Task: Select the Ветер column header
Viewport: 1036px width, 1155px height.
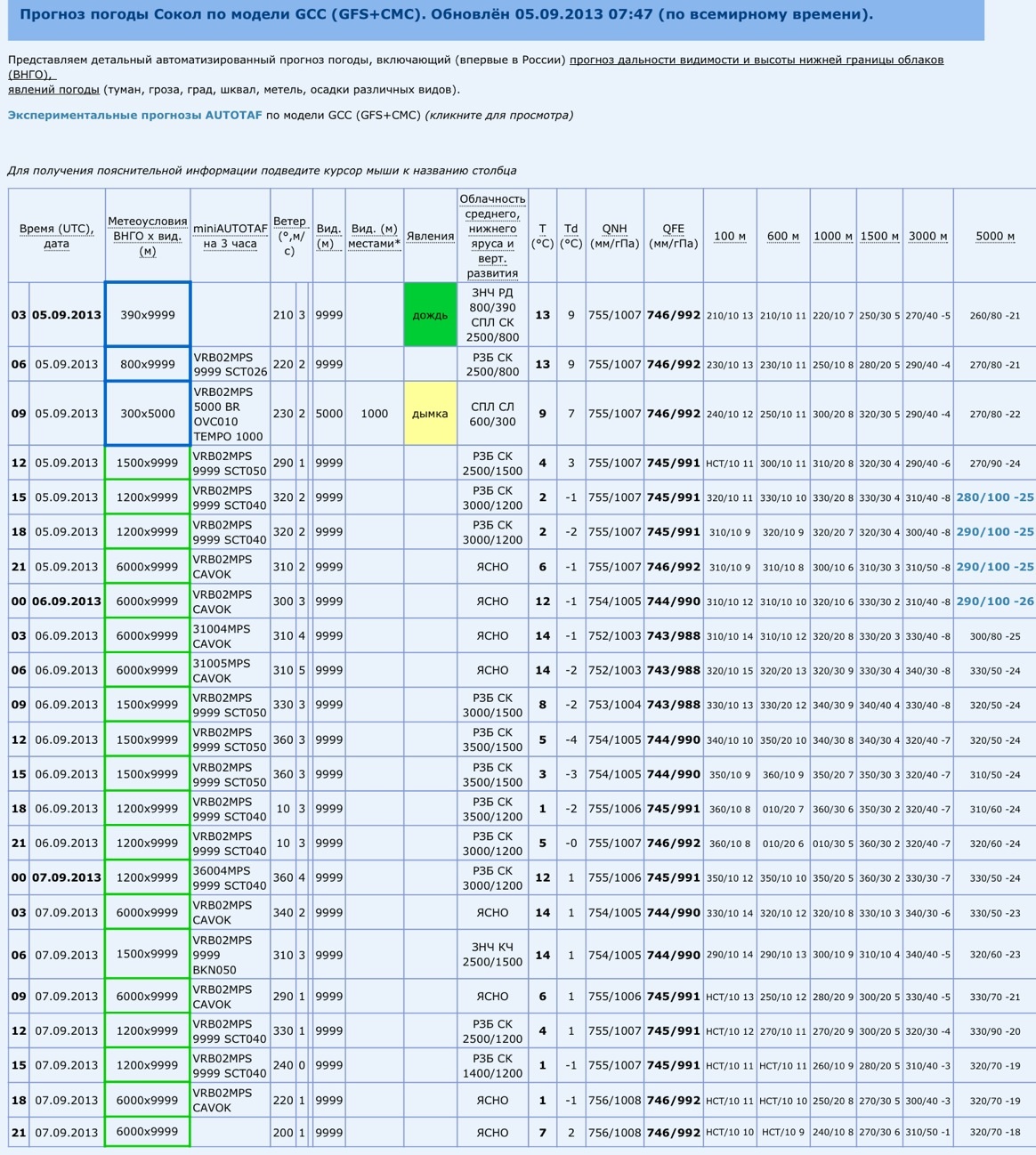Action: click(x=289, y=236)
